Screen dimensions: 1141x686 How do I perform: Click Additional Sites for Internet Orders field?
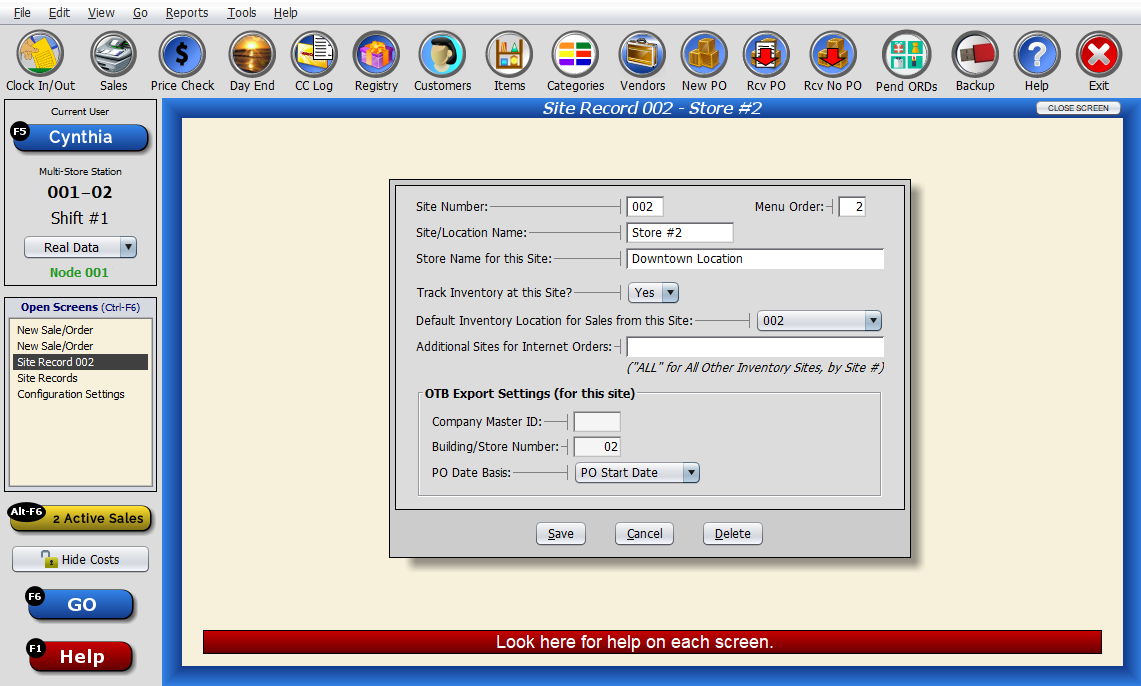[x=755, y=347]
